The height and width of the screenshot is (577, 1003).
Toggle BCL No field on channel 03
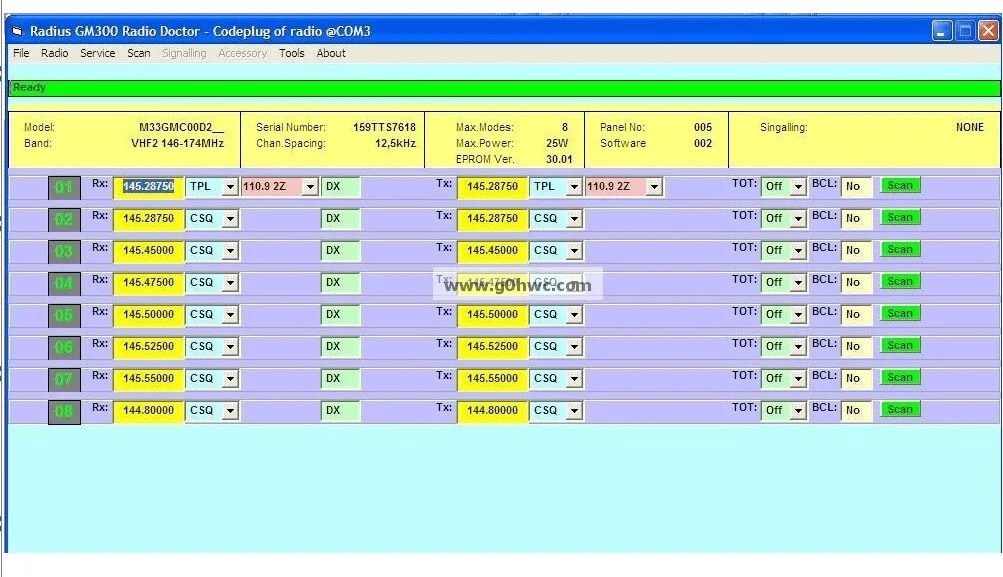(856, 251)
